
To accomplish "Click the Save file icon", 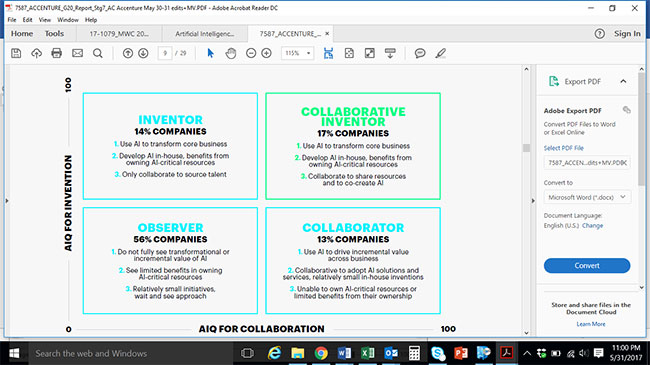I will point(16,53).
